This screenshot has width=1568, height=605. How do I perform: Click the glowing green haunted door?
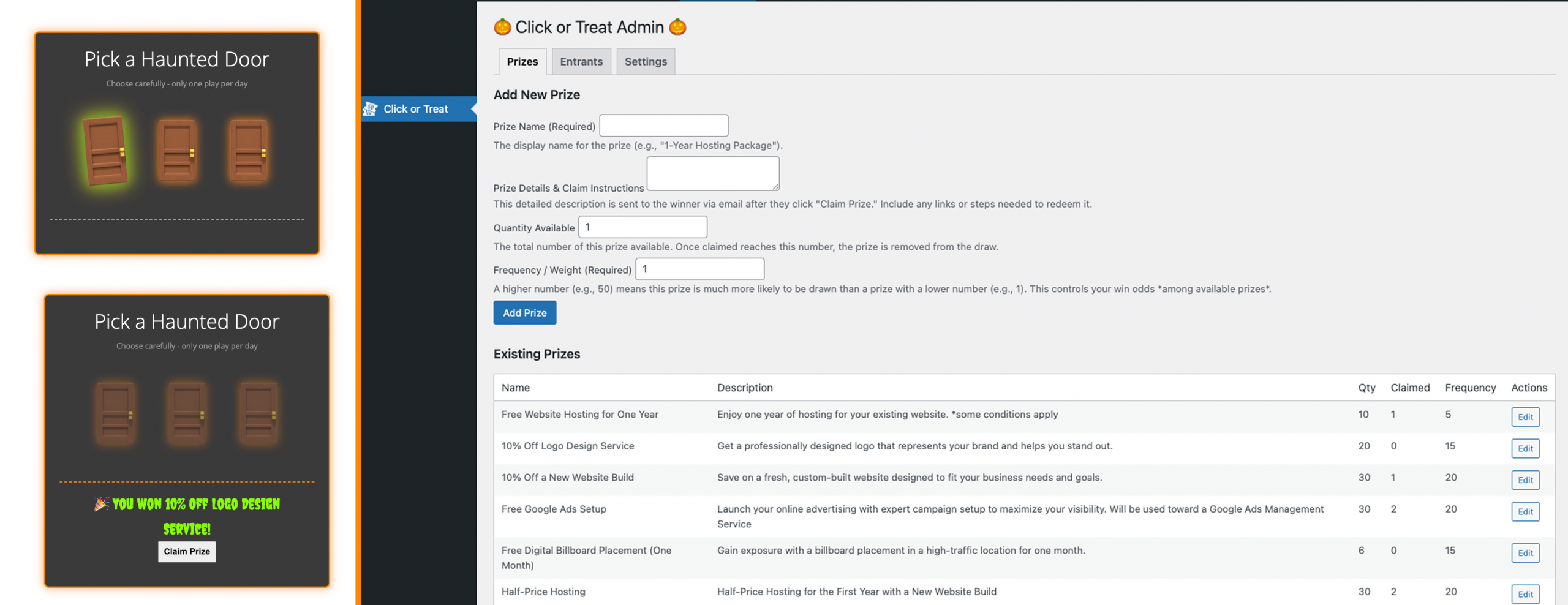[x=105, y=151]
